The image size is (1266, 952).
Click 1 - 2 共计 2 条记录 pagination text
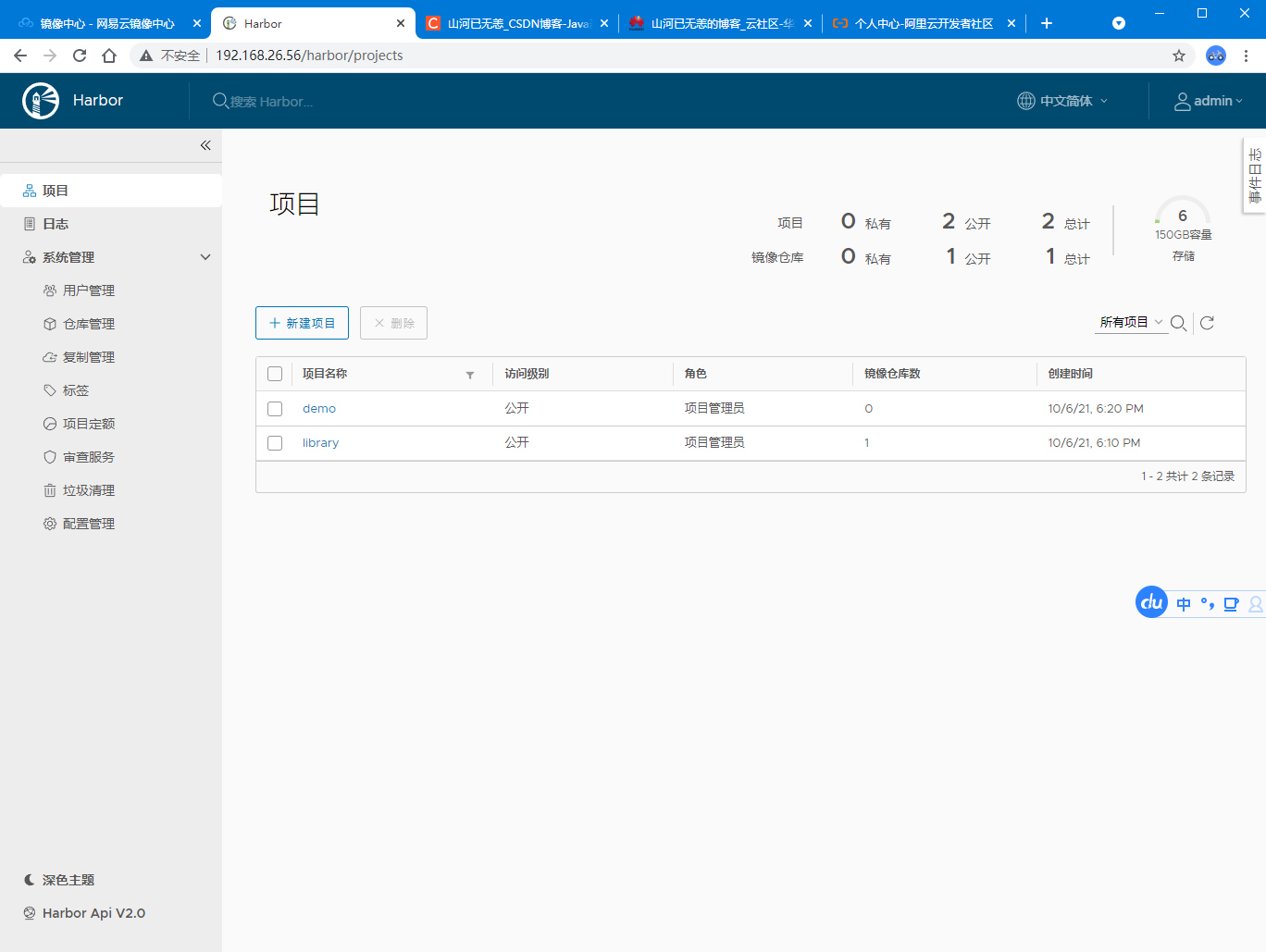[x=1187, y=476]
